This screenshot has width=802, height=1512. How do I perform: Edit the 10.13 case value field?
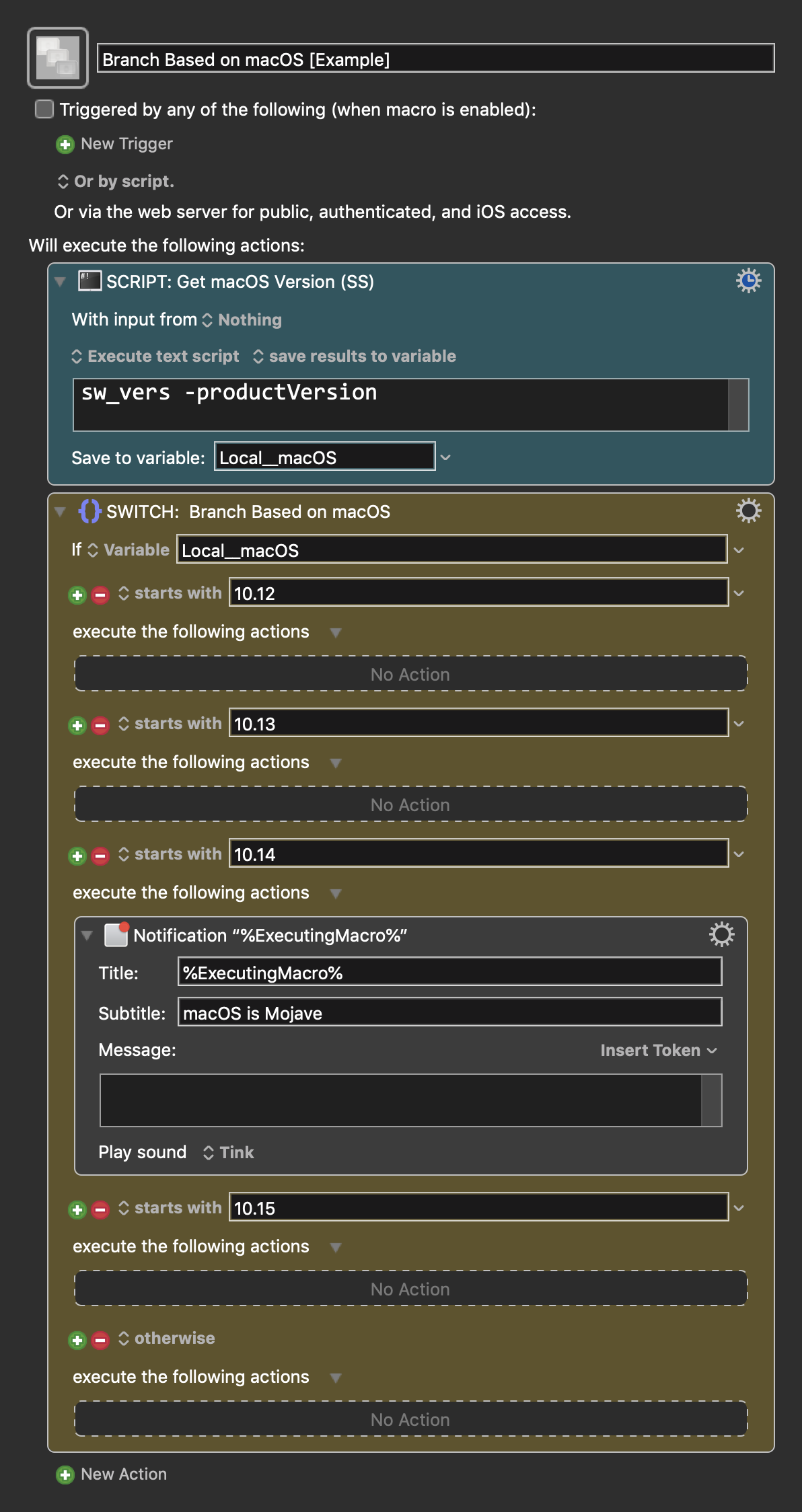[478, 723]
